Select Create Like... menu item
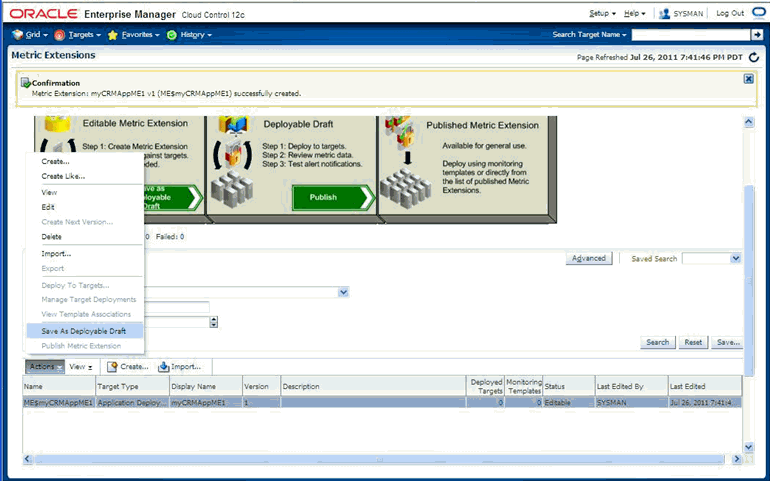This screenshot has height=481, width=770. pyautogui.click(x=63, y=176)
